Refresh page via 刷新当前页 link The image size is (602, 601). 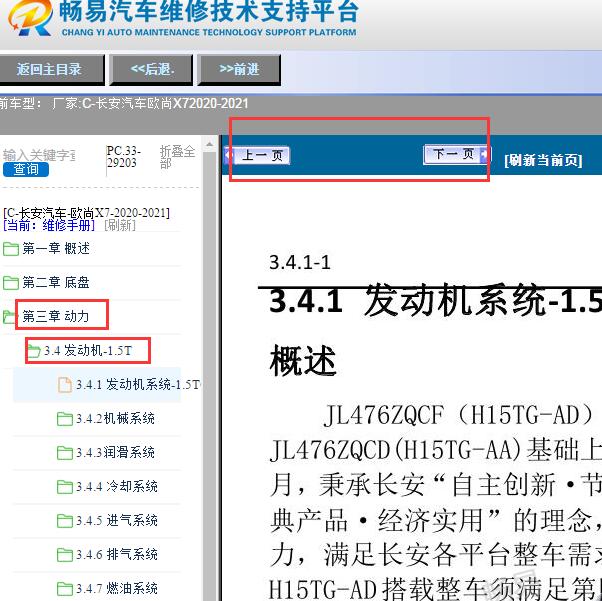[543, 160]
